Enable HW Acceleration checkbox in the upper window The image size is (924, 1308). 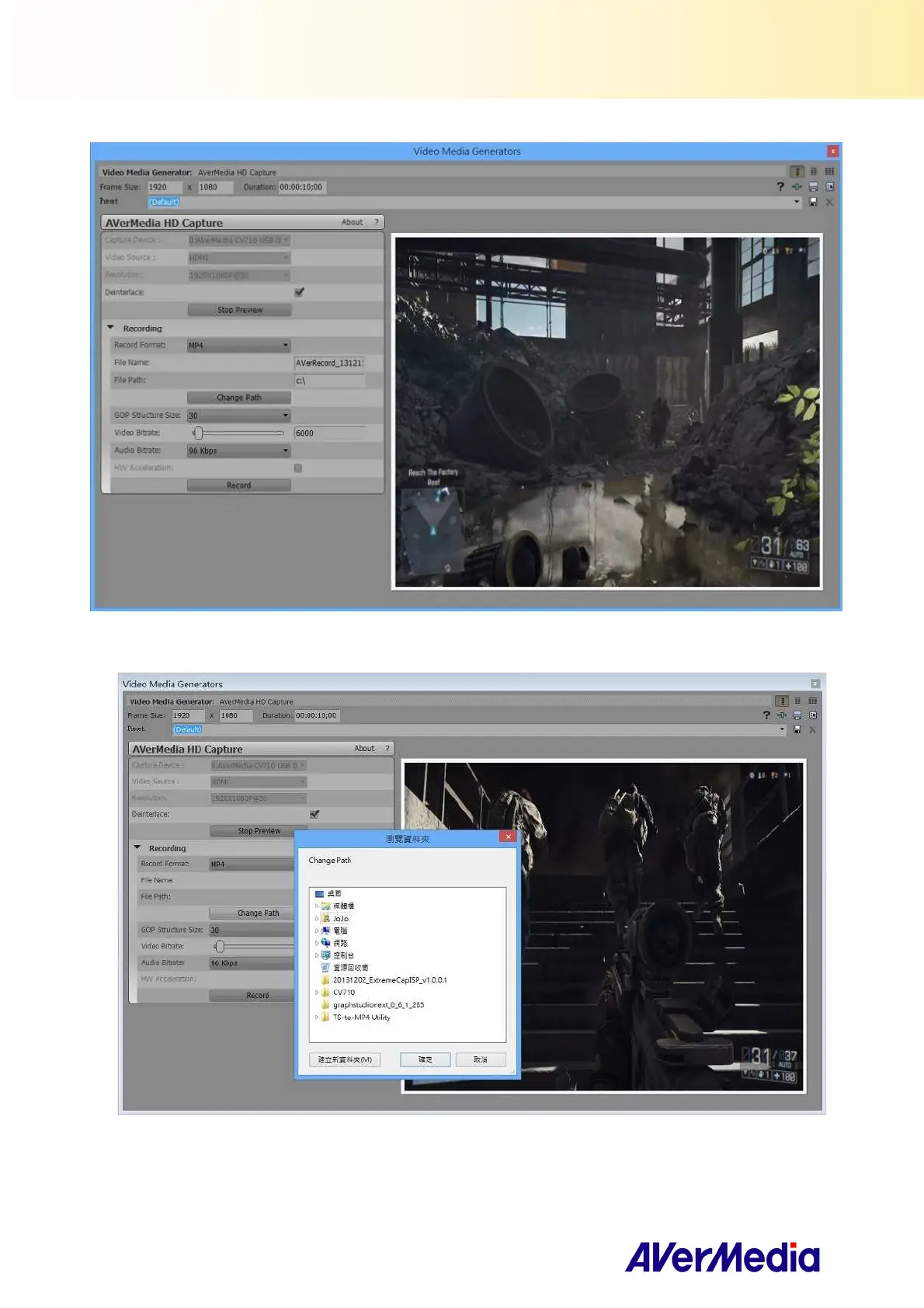[x=298, y=468]
